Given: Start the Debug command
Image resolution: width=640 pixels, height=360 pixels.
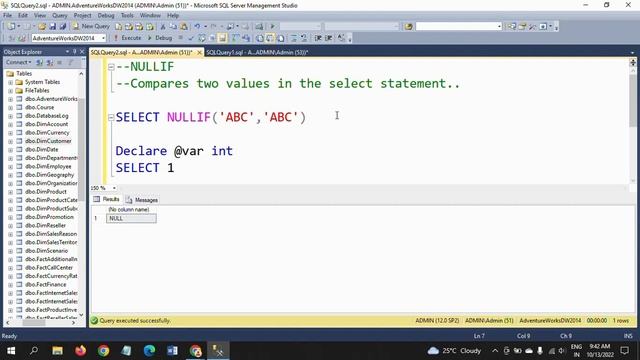Looking at the screenshot, I should coord(159,38).
